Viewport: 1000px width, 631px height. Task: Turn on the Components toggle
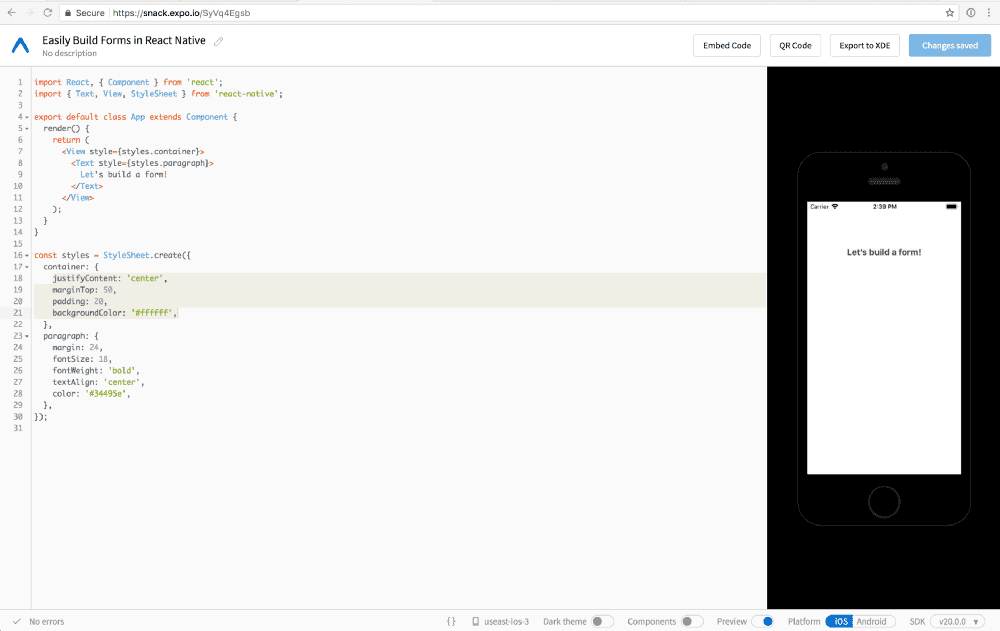[x=691, y=621]
